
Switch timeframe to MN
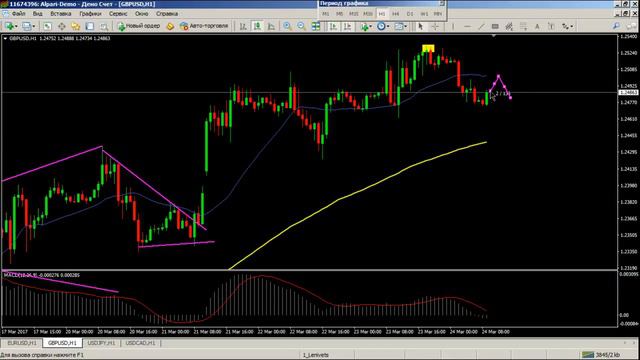438,13
